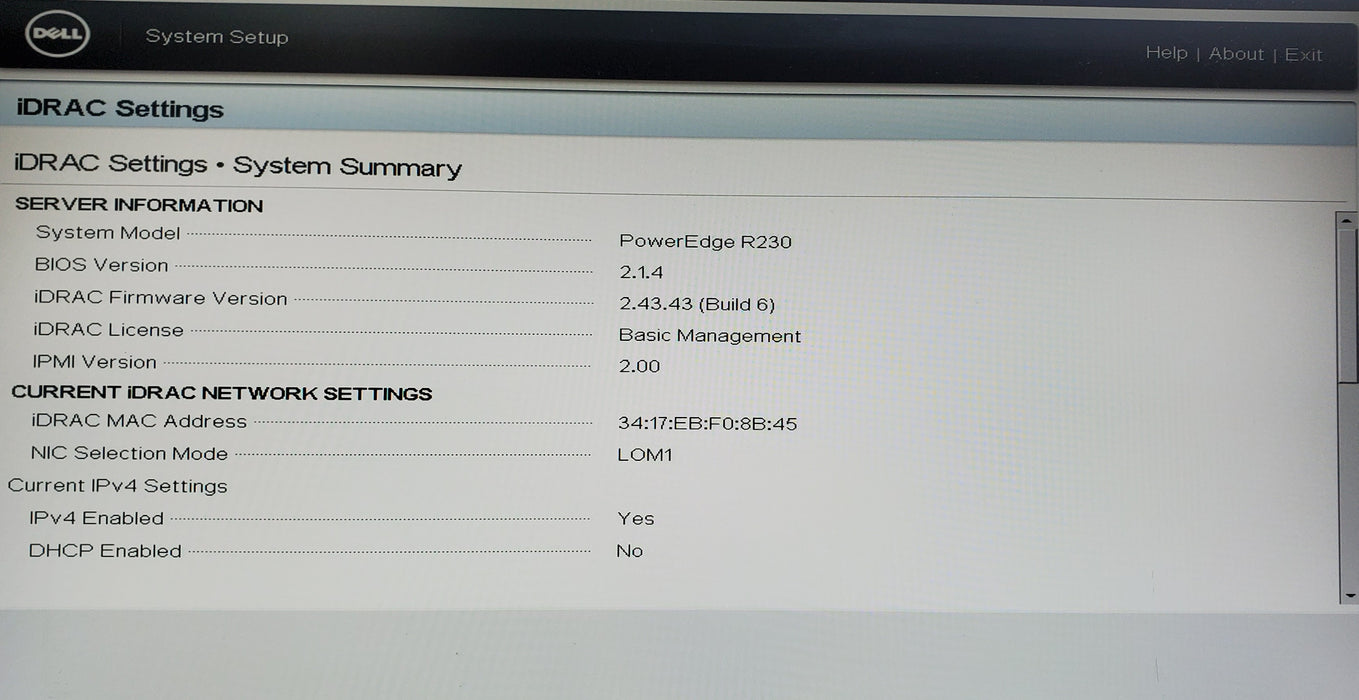The image size is (1359, 700).
Task: Click the scrollbar down arrow
Action: 1349,595
